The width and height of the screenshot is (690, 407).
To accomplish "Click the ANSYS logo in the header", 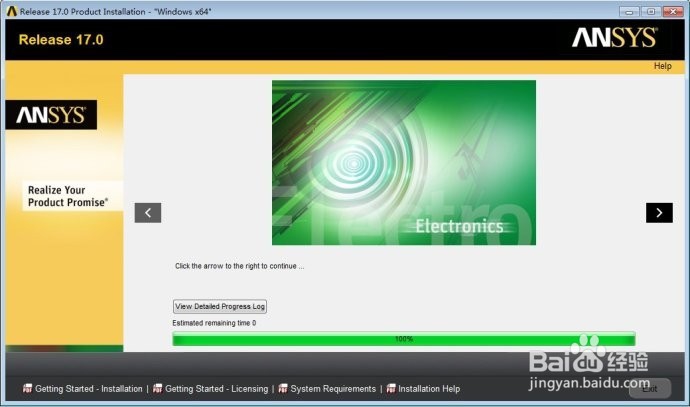I will click(614, 37).
